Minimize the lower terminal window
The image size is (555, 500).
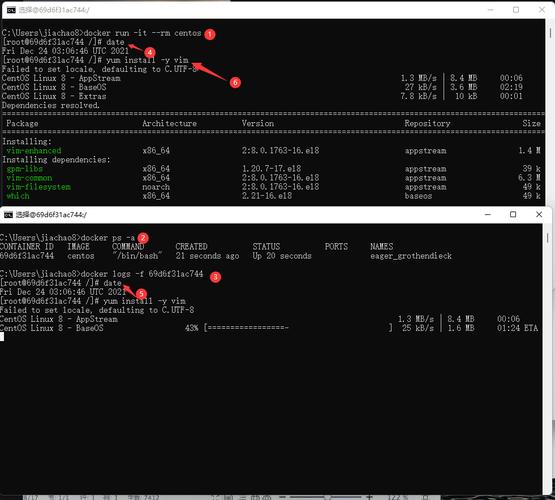[488, 214]
